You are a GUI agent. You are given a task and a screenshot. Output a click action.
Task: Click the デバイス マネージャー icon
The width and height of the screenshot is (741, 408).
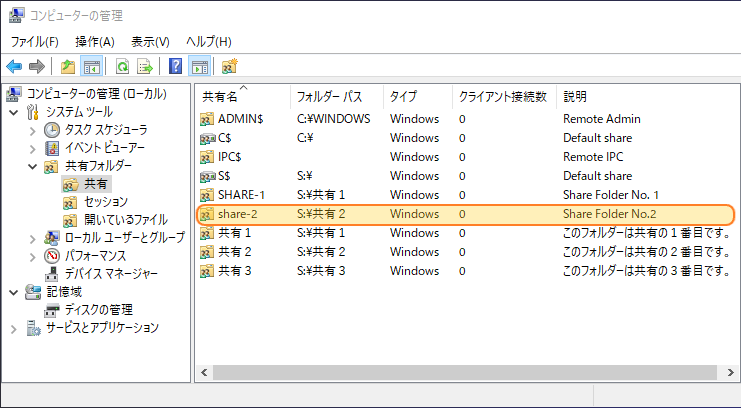tap(51, 274)
